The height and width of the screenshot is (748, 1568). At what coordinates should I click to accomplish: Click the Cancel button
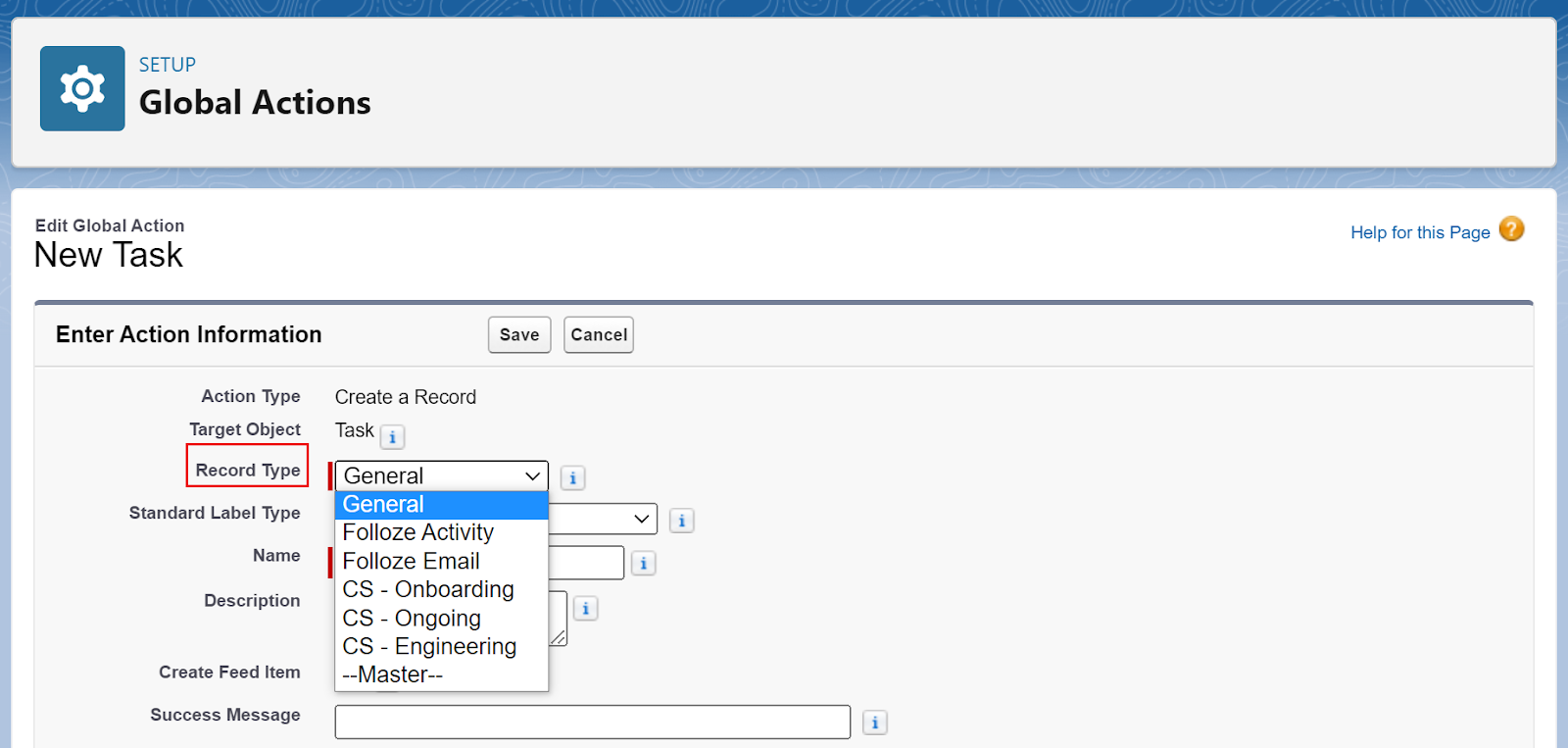coord(598,334)
